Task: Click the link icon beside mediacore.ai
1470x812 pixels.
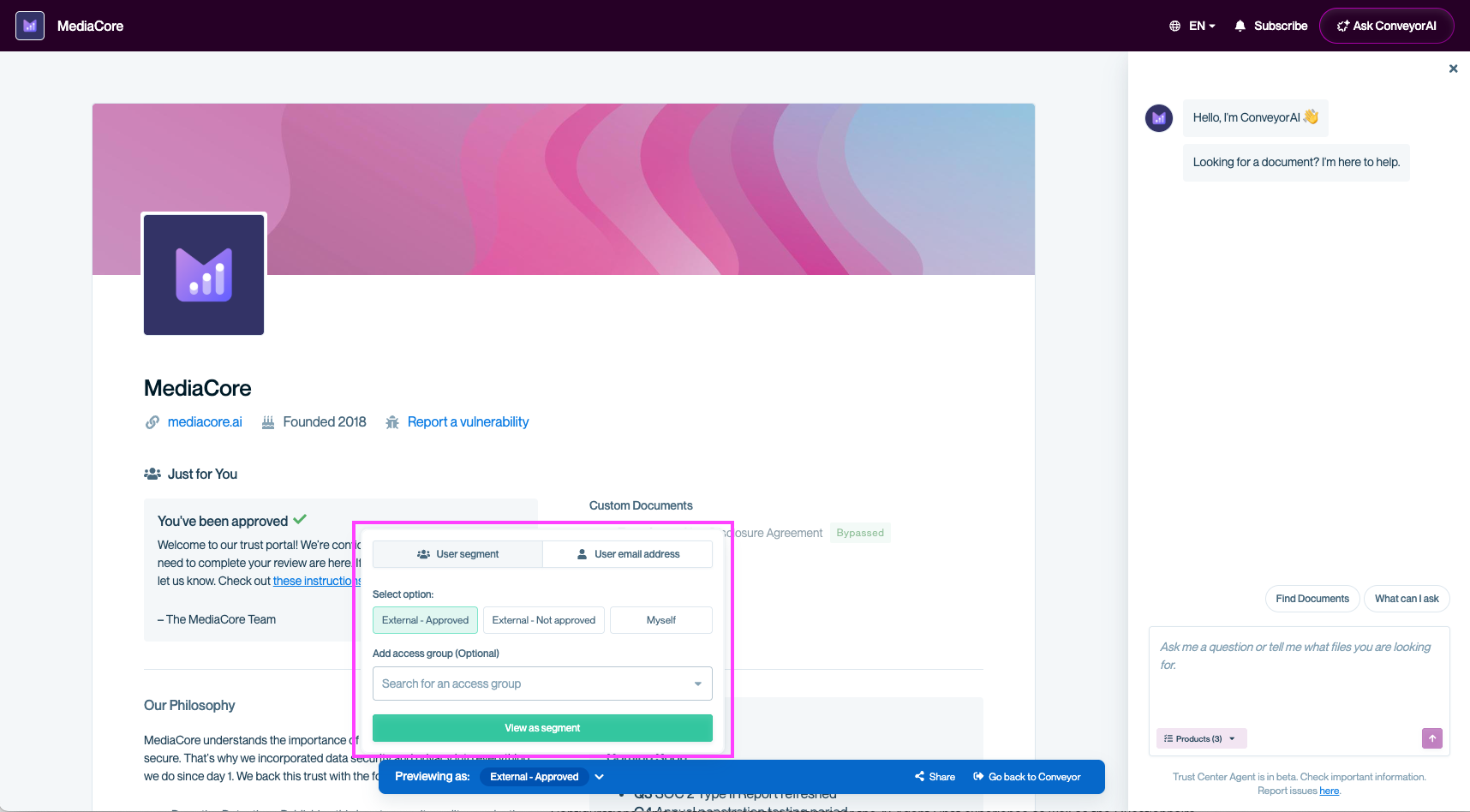Action: (152, 421)
